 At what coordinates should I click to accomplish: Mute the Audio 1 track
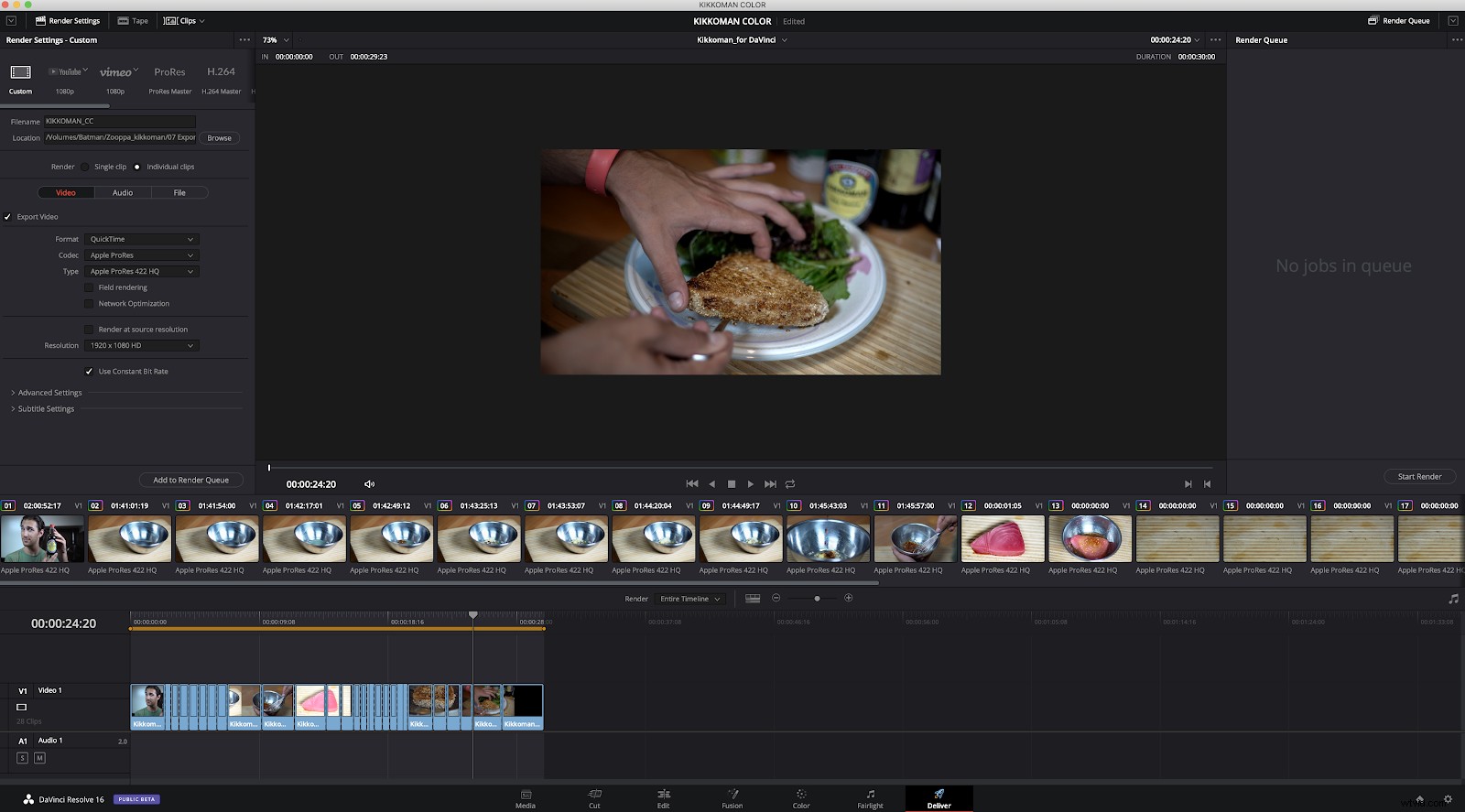(x=39, y=758)
